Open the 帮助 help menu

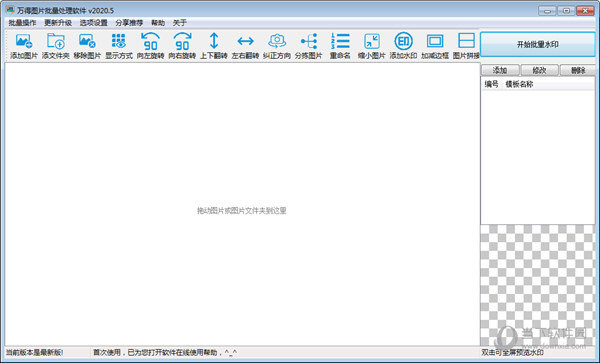[158, 23]
